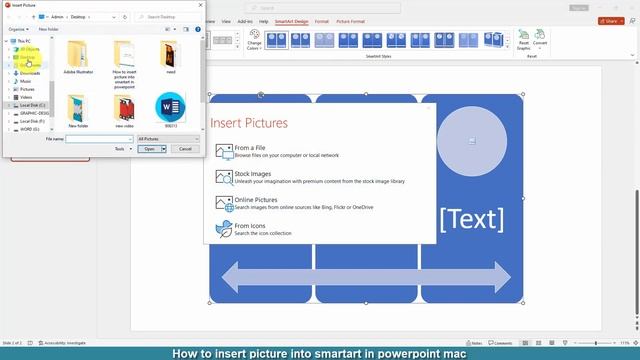Image resolution: width=640 pixels, height=360 pixels.
Task: Choose 'Online Pictures' option
Action: click(x=294, y=203)
